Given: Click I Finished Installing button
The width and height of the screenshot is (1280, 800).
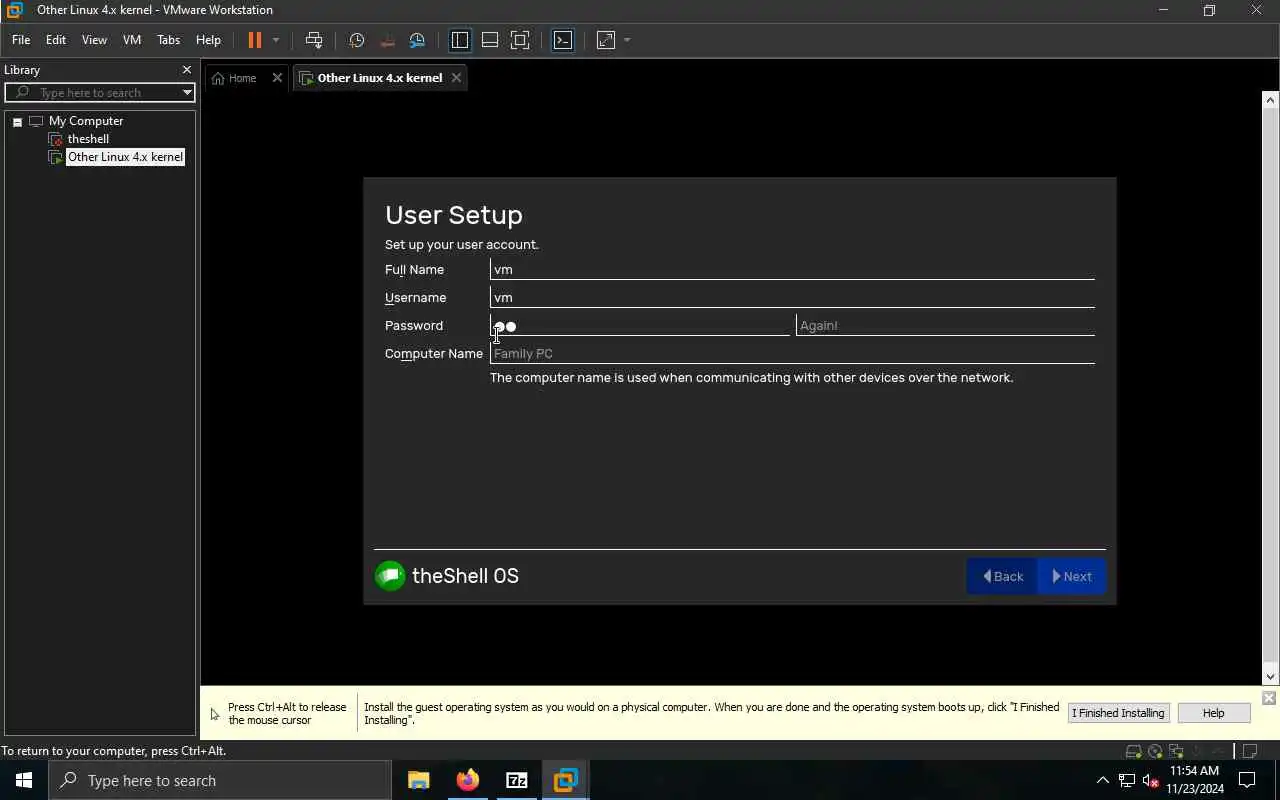Looking at the screenshot, I should point(1118,713).
